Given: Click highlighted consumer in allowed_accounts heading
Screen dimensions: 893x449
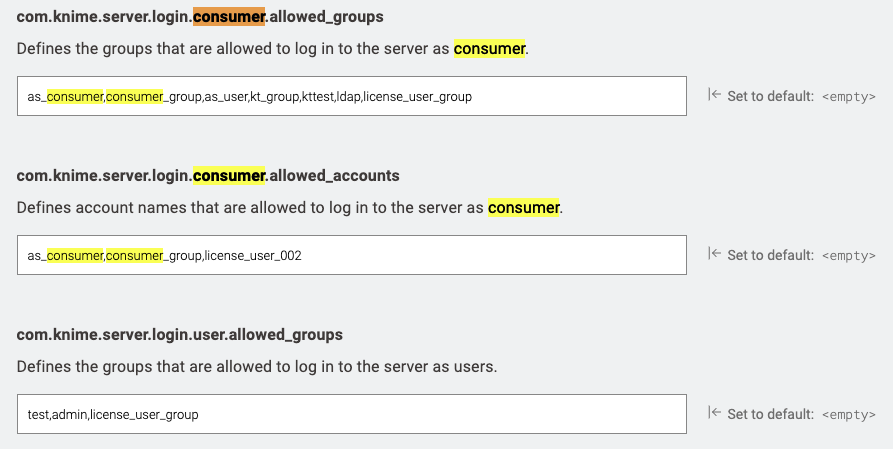Looking at the screenshot, I should tap(229, 175).
